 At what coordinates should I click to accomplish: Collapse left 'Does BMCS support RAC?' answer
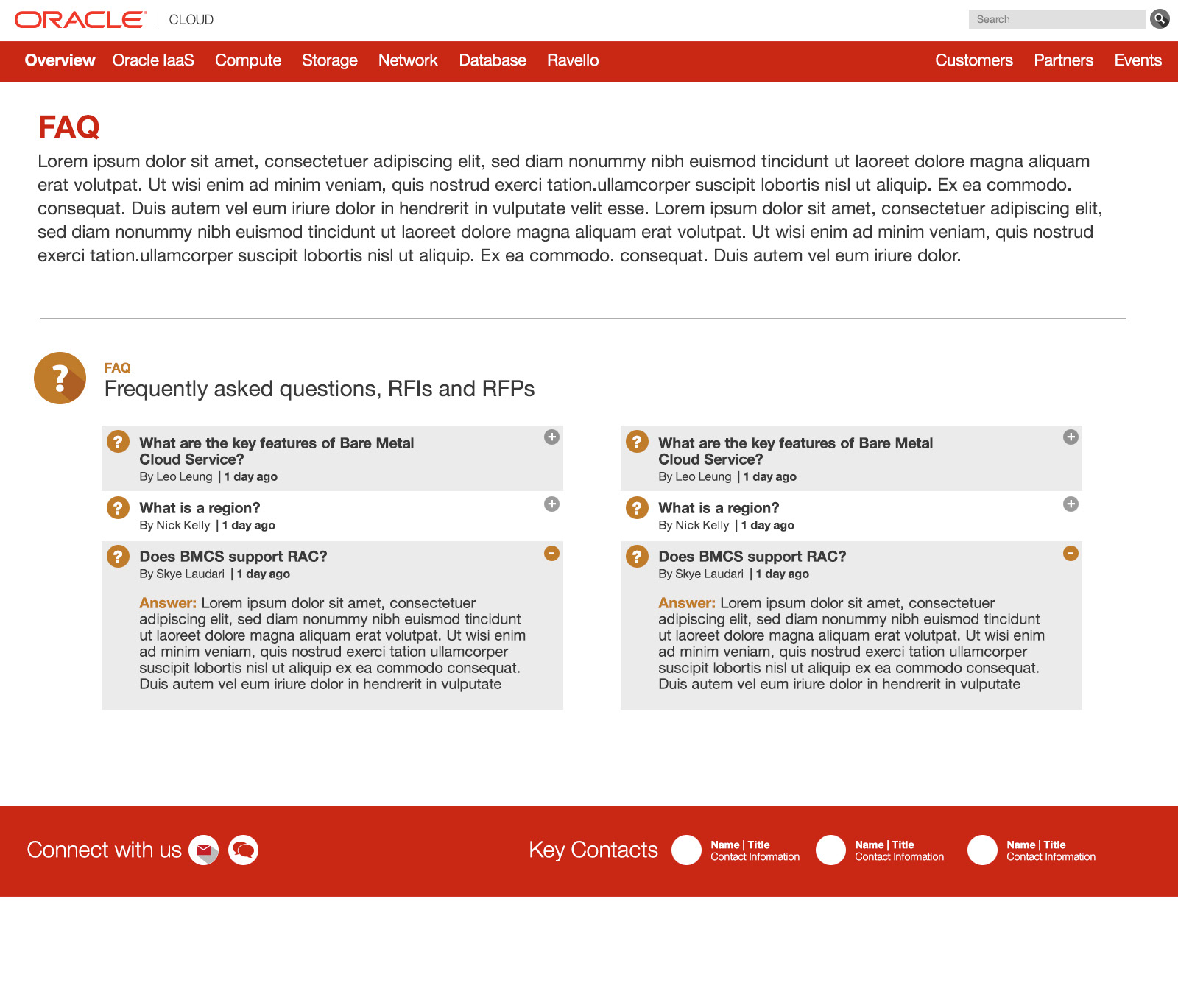click(x=551, y=554)
